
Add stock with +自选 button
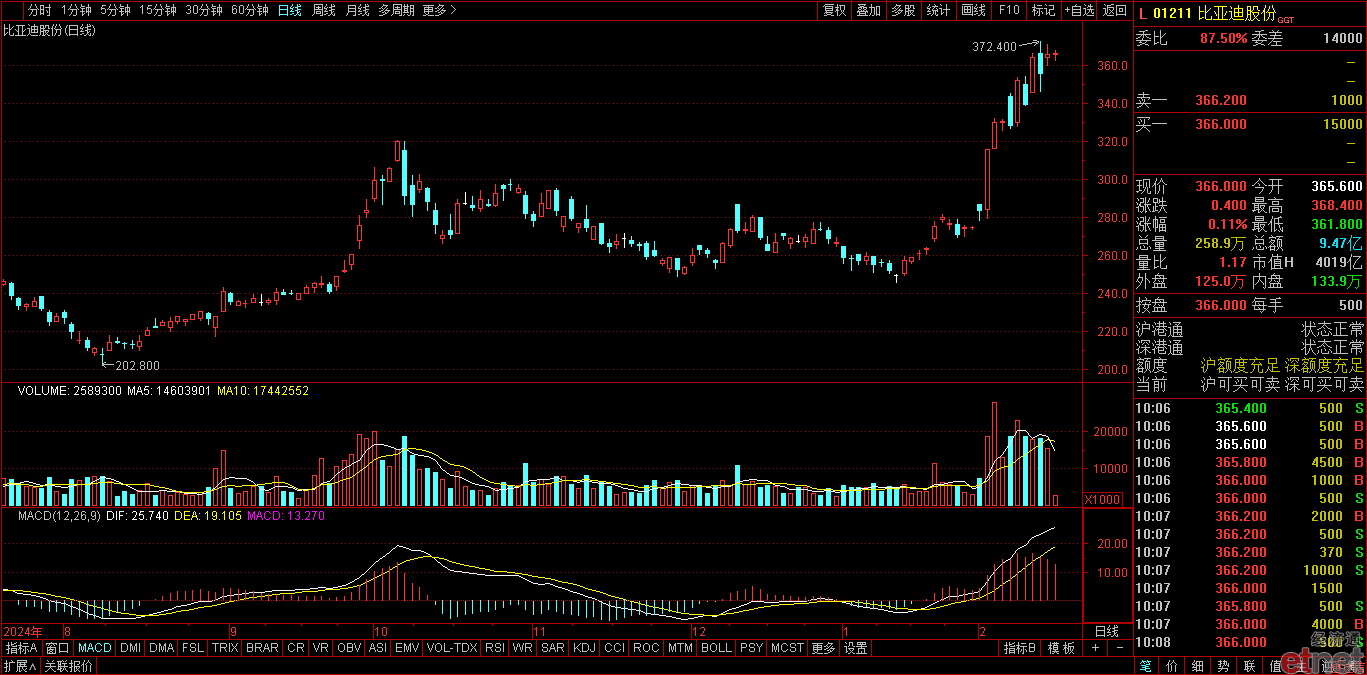(x=1079, y=10)
